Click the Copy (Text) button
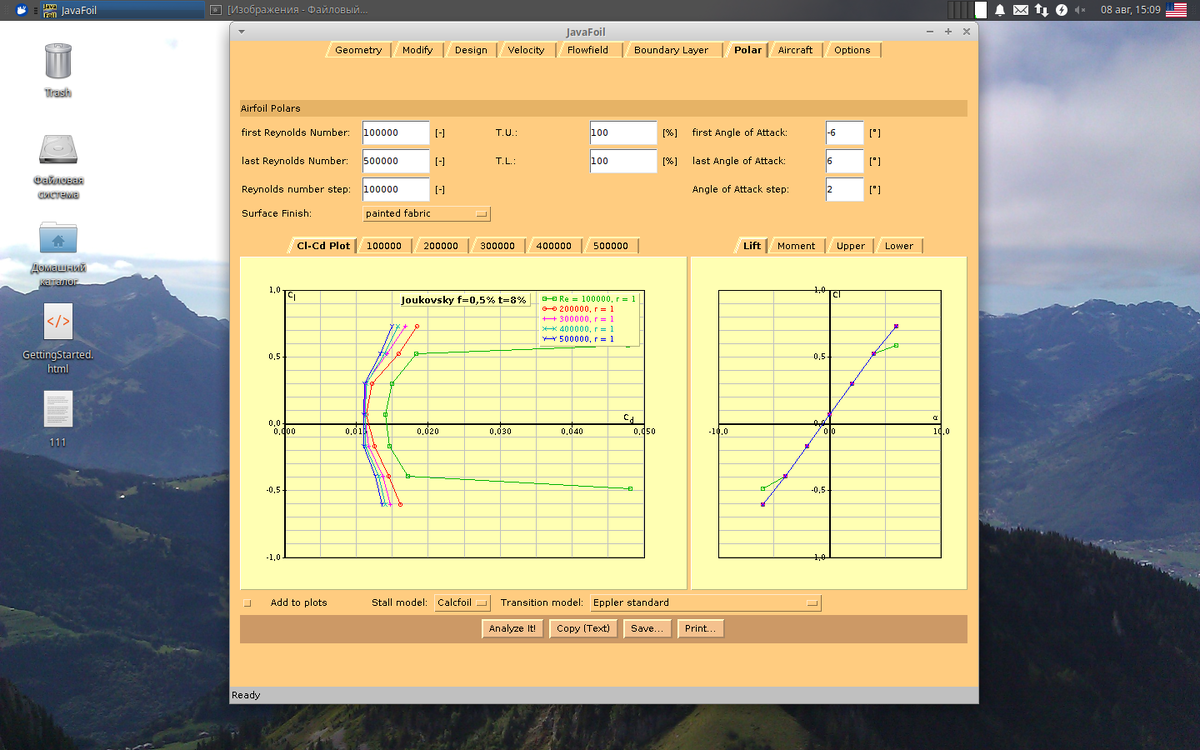 583,629
